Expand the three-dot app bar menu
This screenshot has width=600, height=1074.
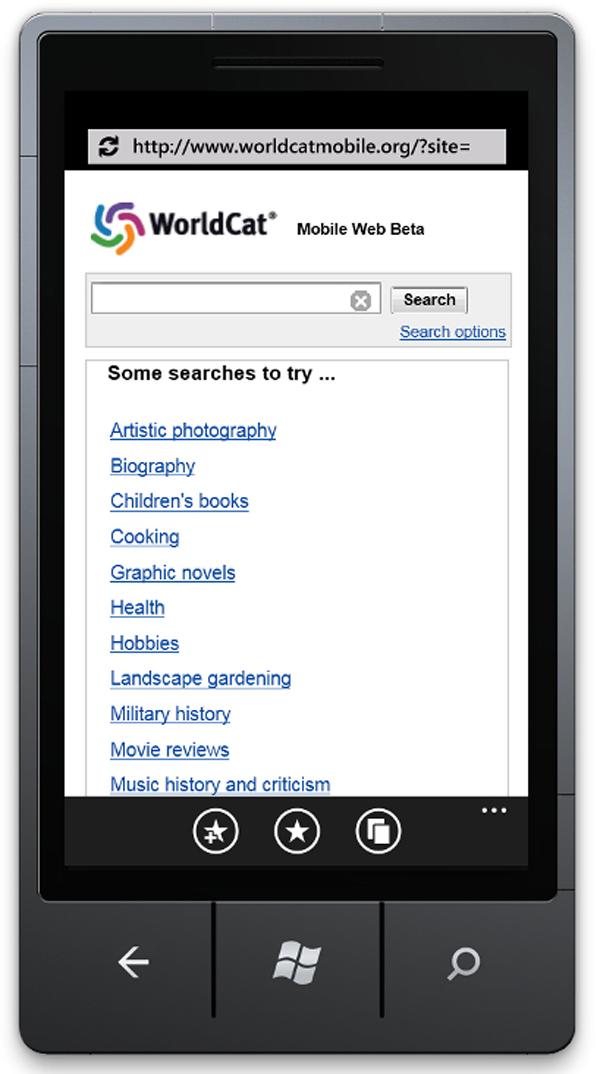(x=494, y=811)
